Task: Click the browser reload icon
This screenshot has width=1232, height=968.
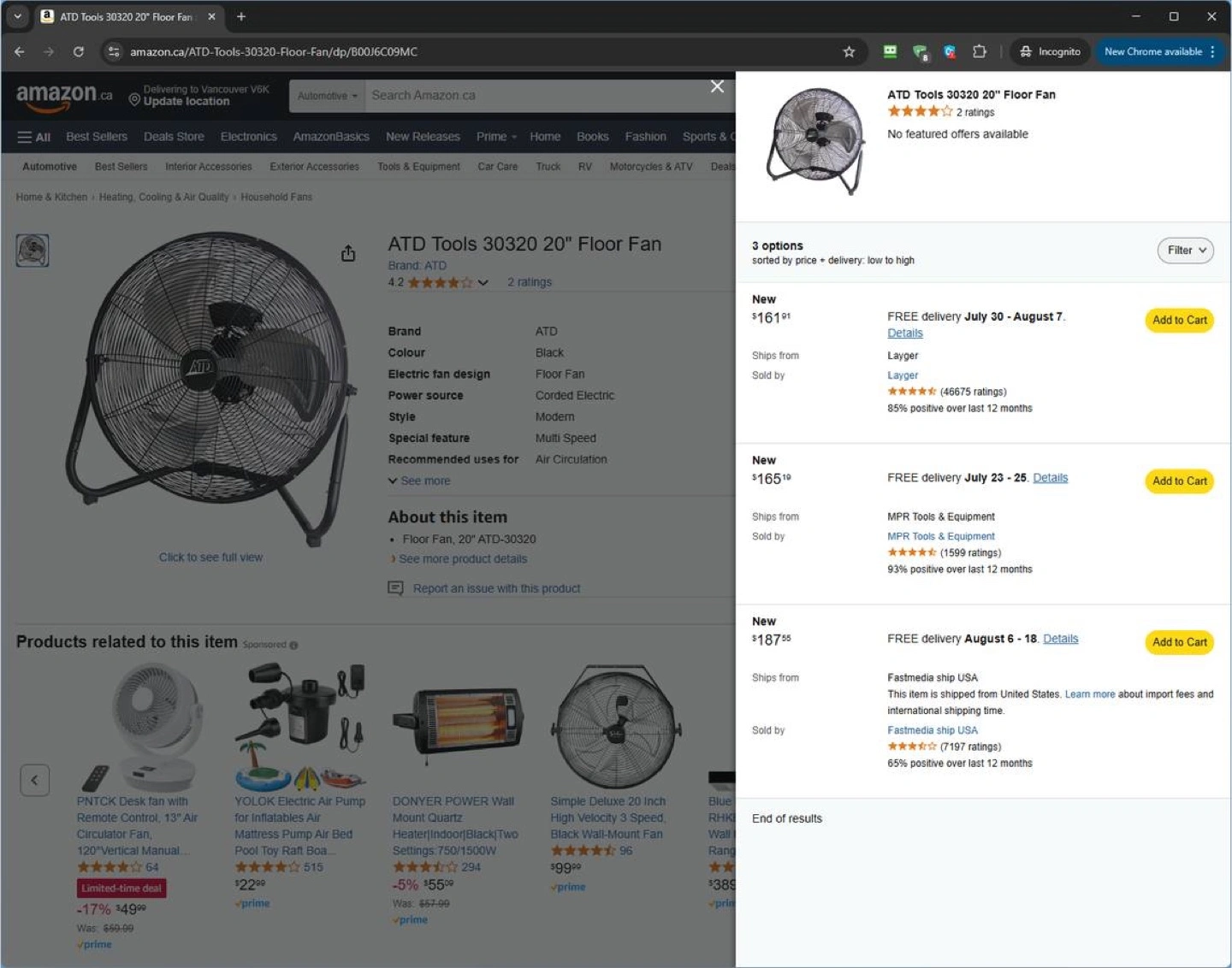Action: 79,51
